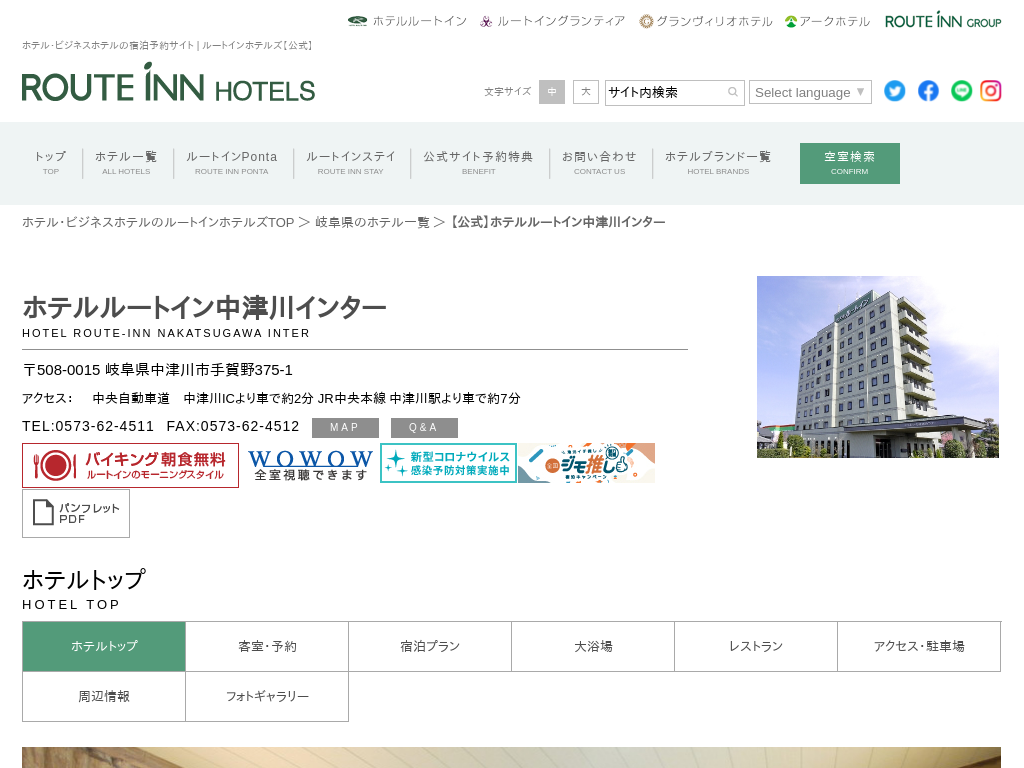Screen dimensions: 1024x768
Task: Open the ルートインステイ menu item
Action: click(351, 163)
